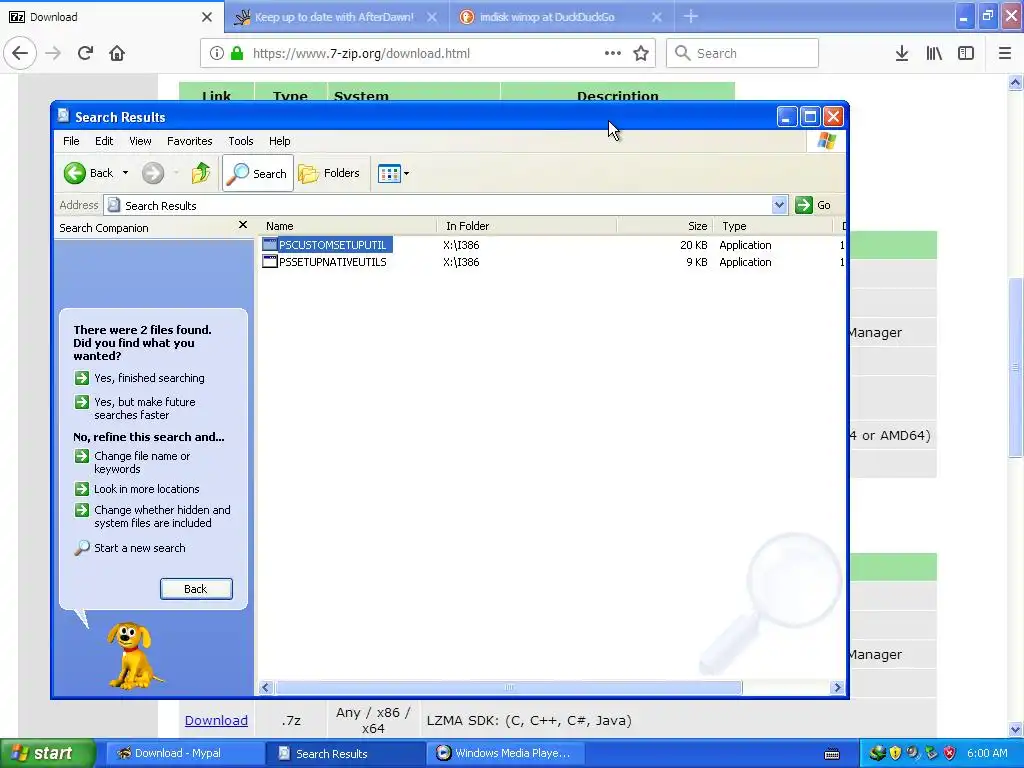Click the LZMA SDK Download link
The height and width of the screenshot is (768, 1024).
pos(216,720)
